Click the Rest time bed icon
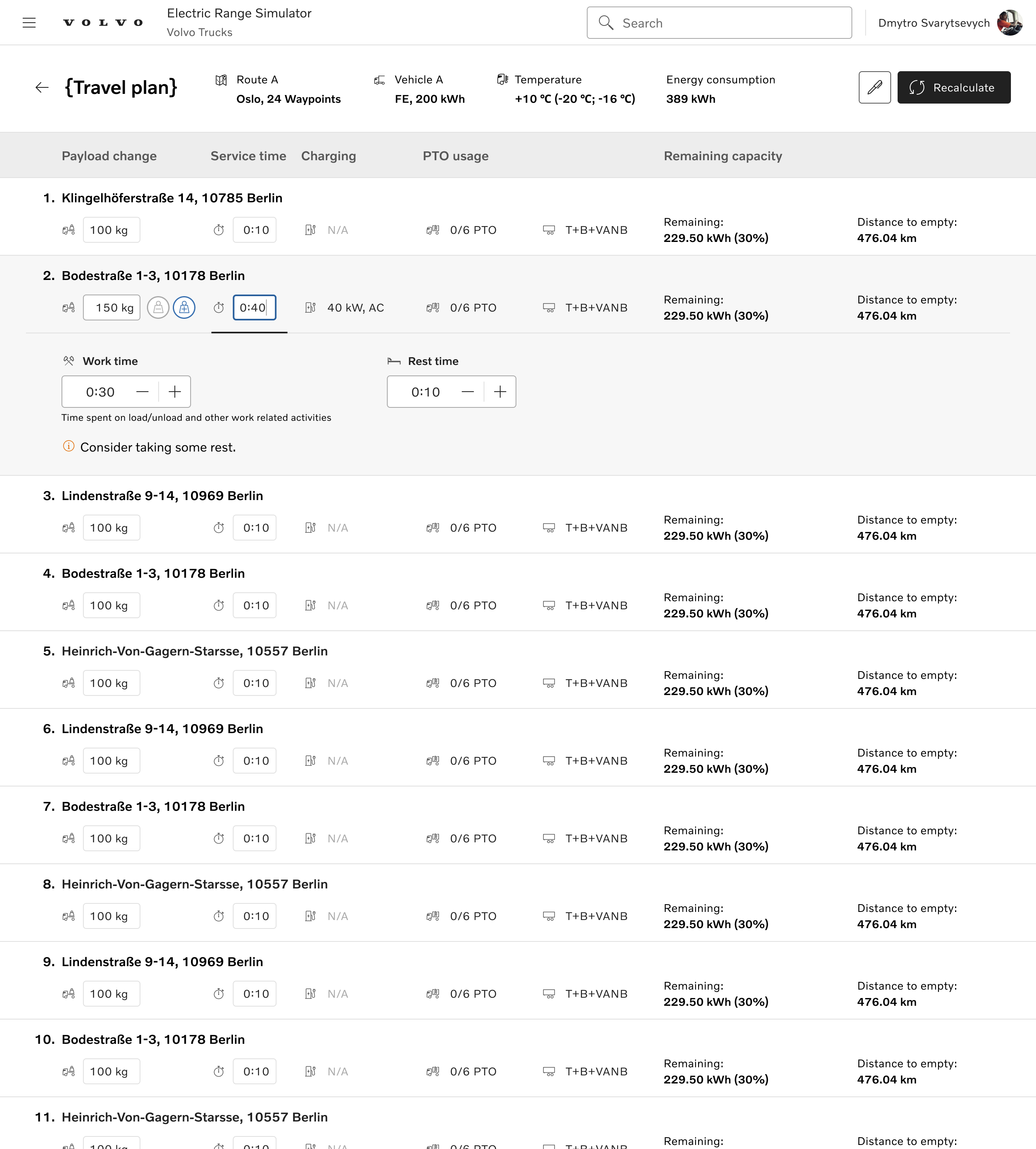This screenshot has width=1036, height=1149. click(x=394, y=361)
